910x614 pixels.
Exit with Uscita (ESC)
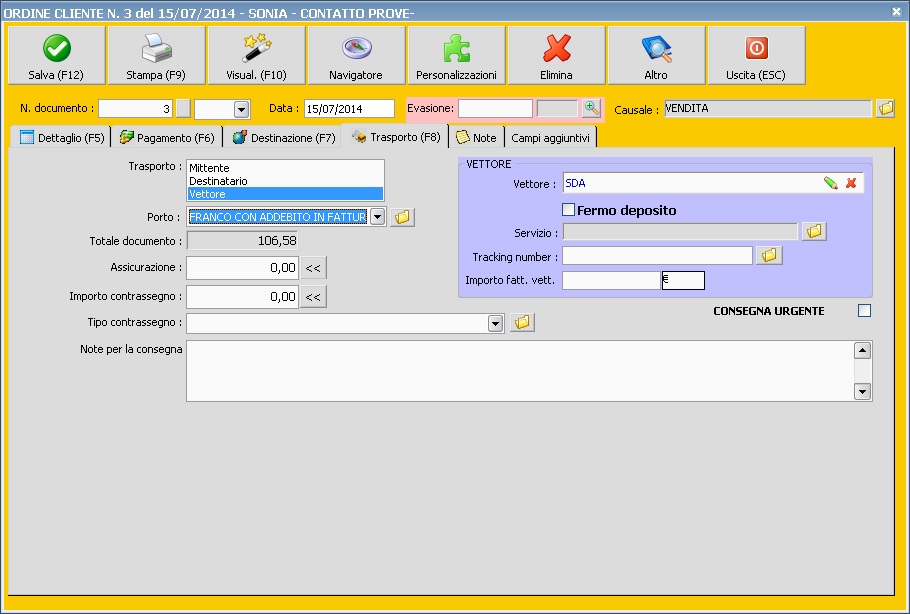coord(756,56)
